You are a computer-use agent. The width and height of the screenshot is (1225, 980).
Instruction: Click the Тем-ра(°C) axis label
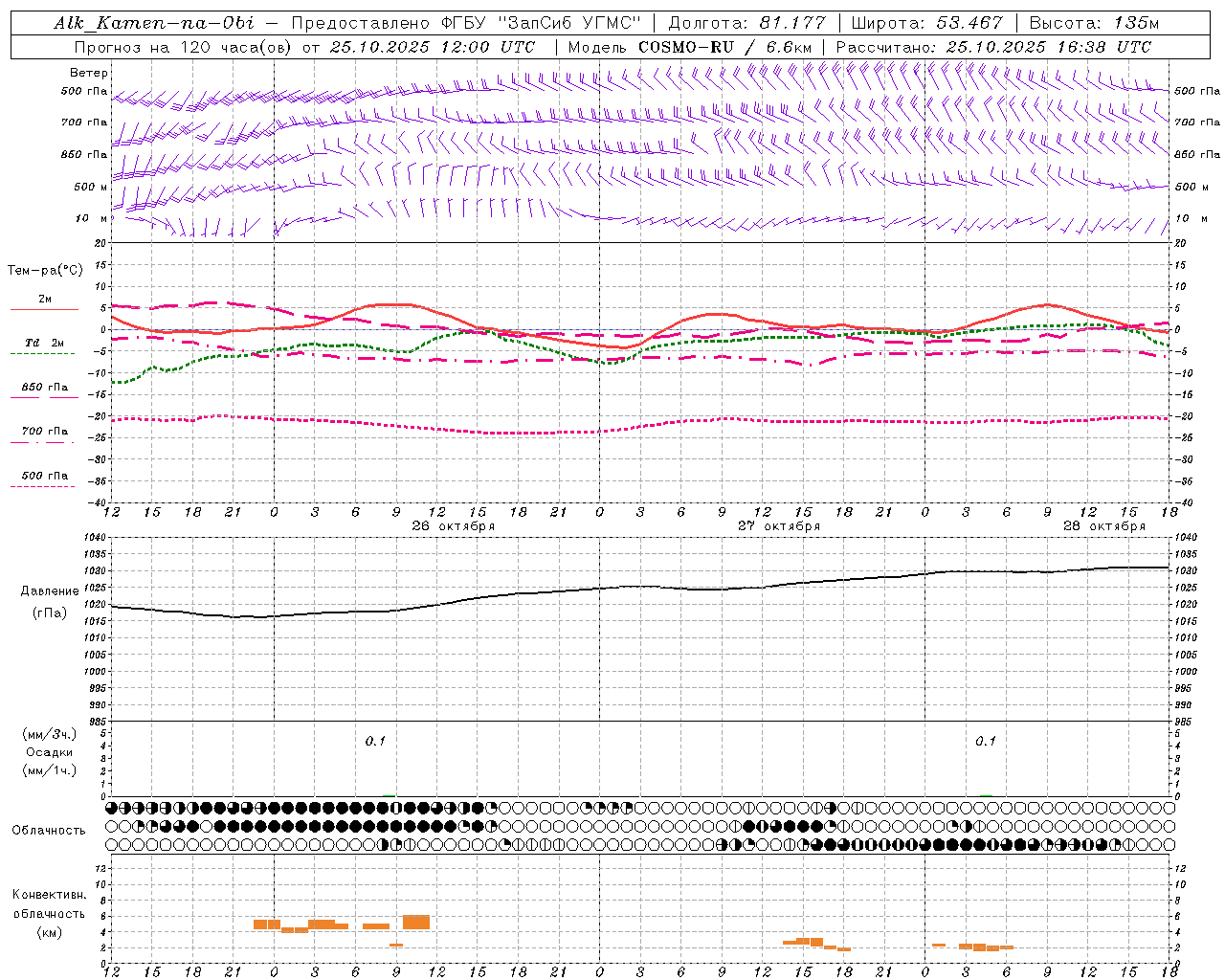45,271
